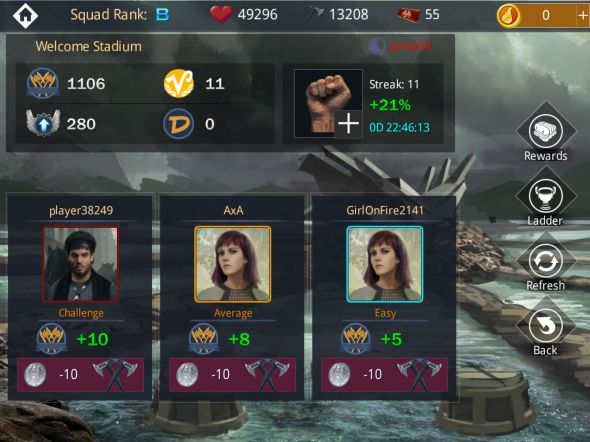Add more gold coins with plus
Image resolution: width=590 pixels, height=442 pixels.
(x=583, y=15)
